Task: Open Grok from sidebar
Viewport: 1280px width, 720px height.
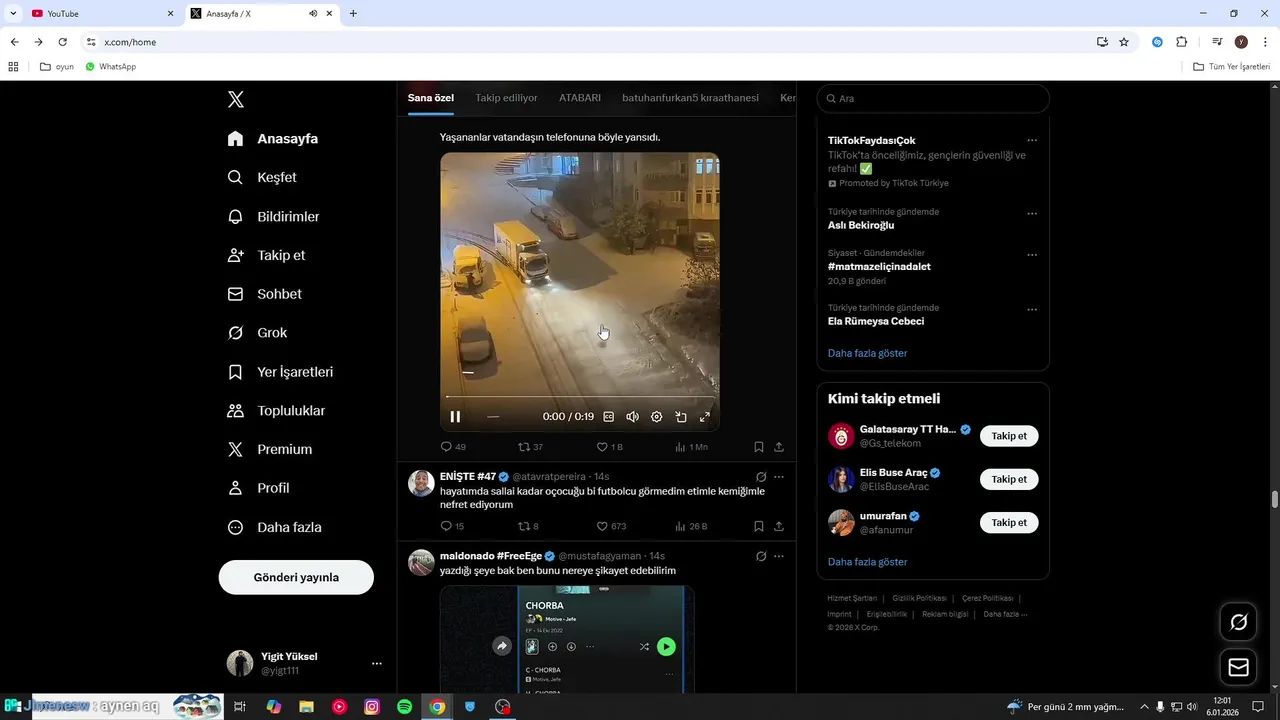Action: (x=257, y=333)
